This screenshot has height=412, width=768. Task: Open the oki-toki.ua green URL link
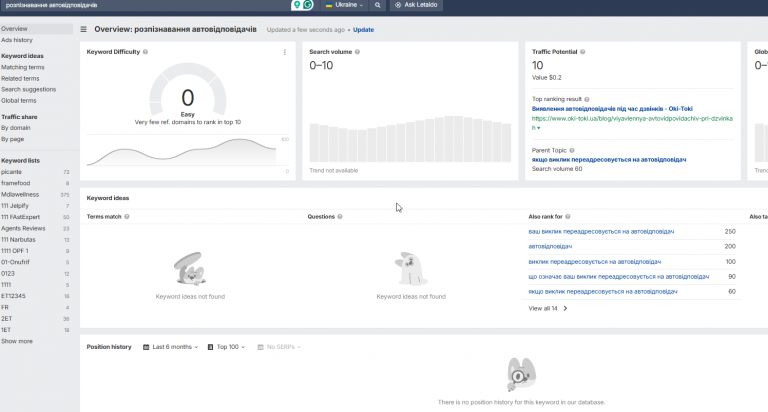[x=632, y=123]
